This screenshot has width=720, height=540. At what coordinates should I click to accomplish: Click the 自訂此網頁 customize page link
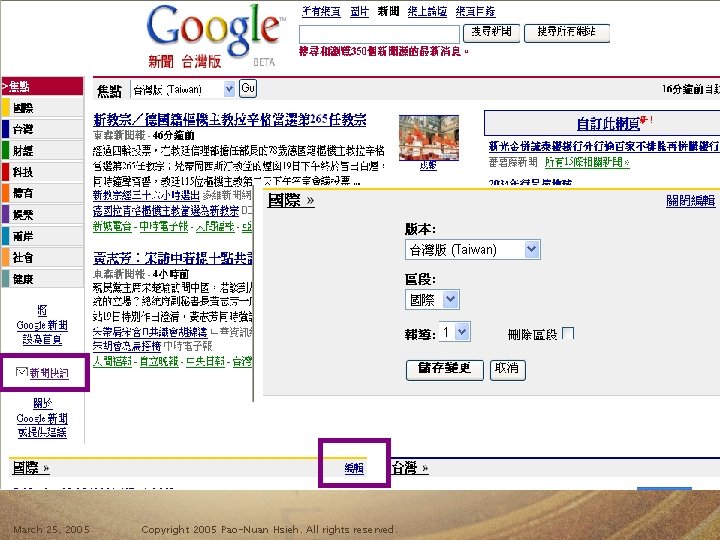click(608, 124)
